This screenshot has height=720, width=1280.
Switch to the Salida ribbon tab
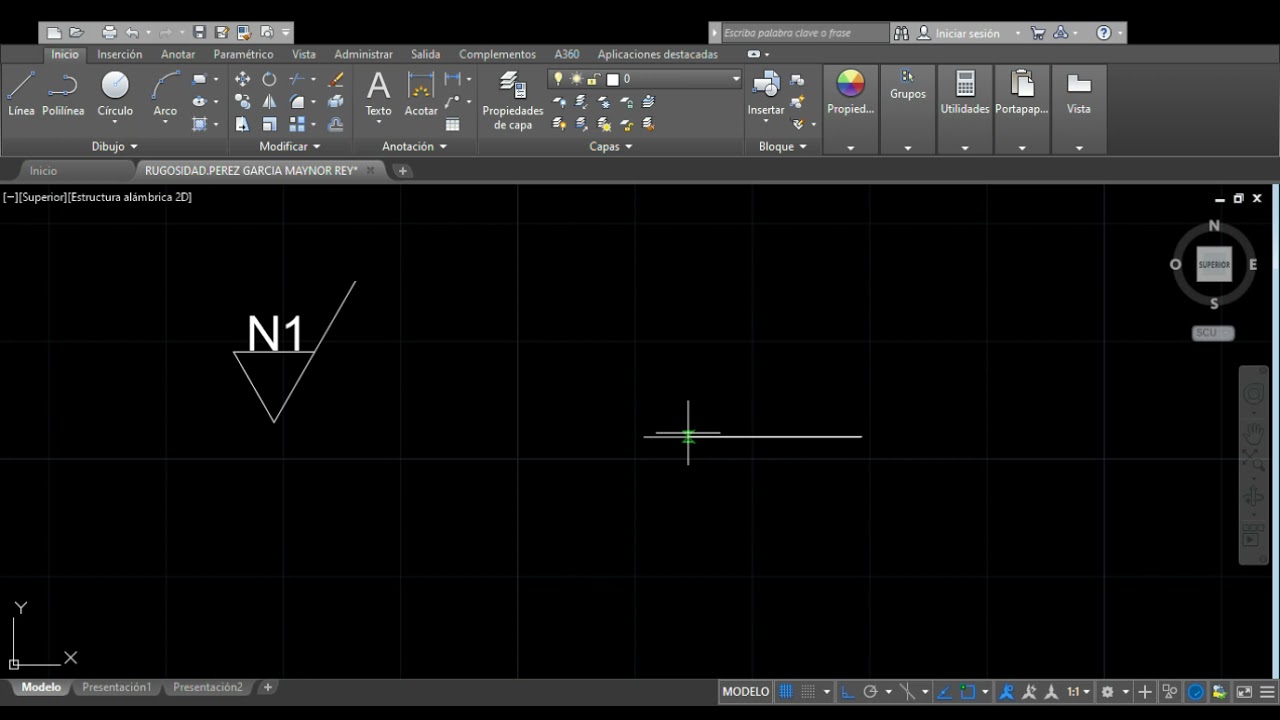pyautogui.click(x=425, y=54)
